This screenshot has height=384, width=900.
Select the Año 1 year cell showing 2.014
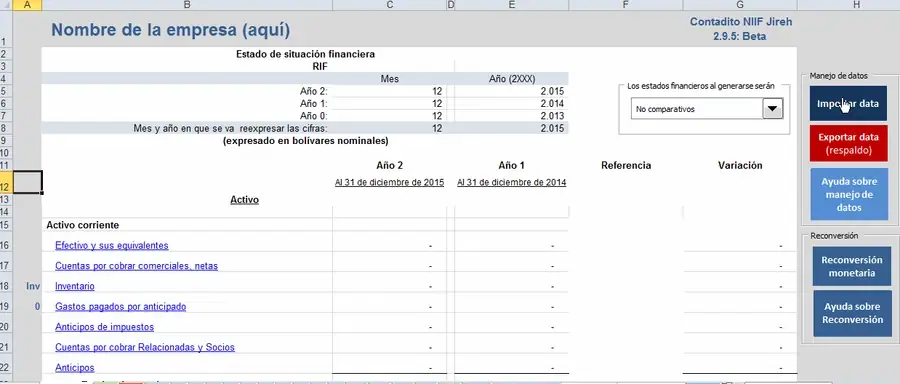[511, 104]
